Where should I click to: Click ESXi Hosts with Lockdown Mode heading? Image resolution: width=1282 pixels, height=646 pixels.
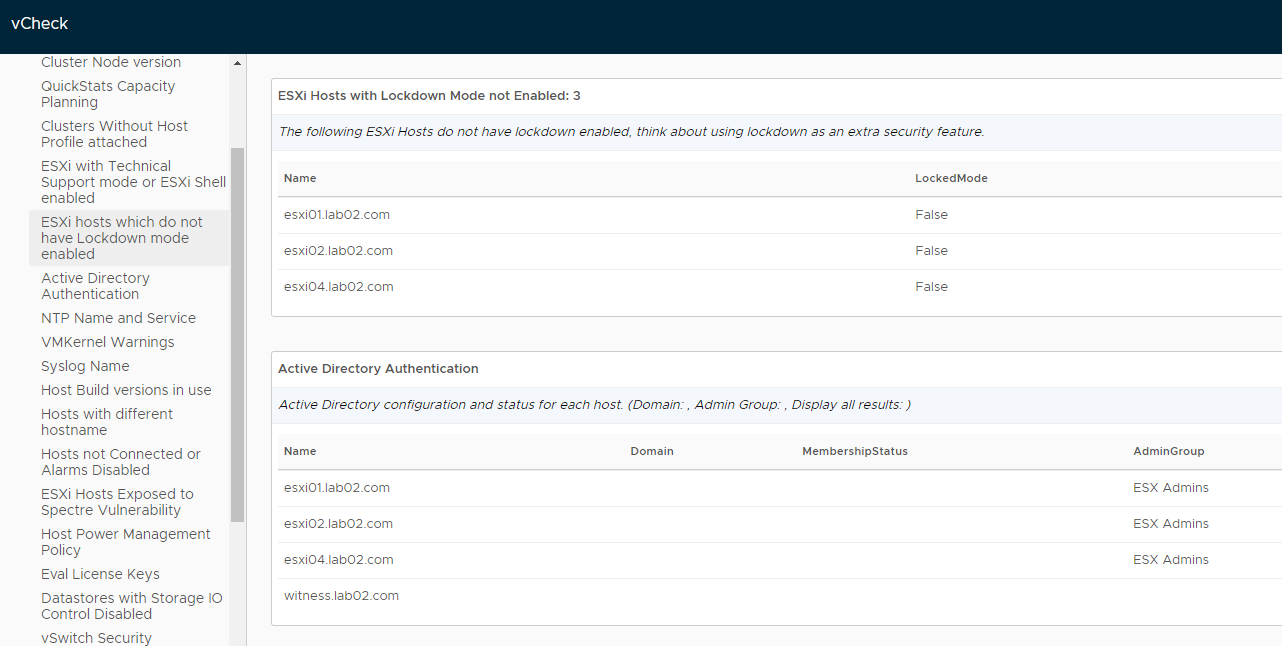tap(429, 96)
